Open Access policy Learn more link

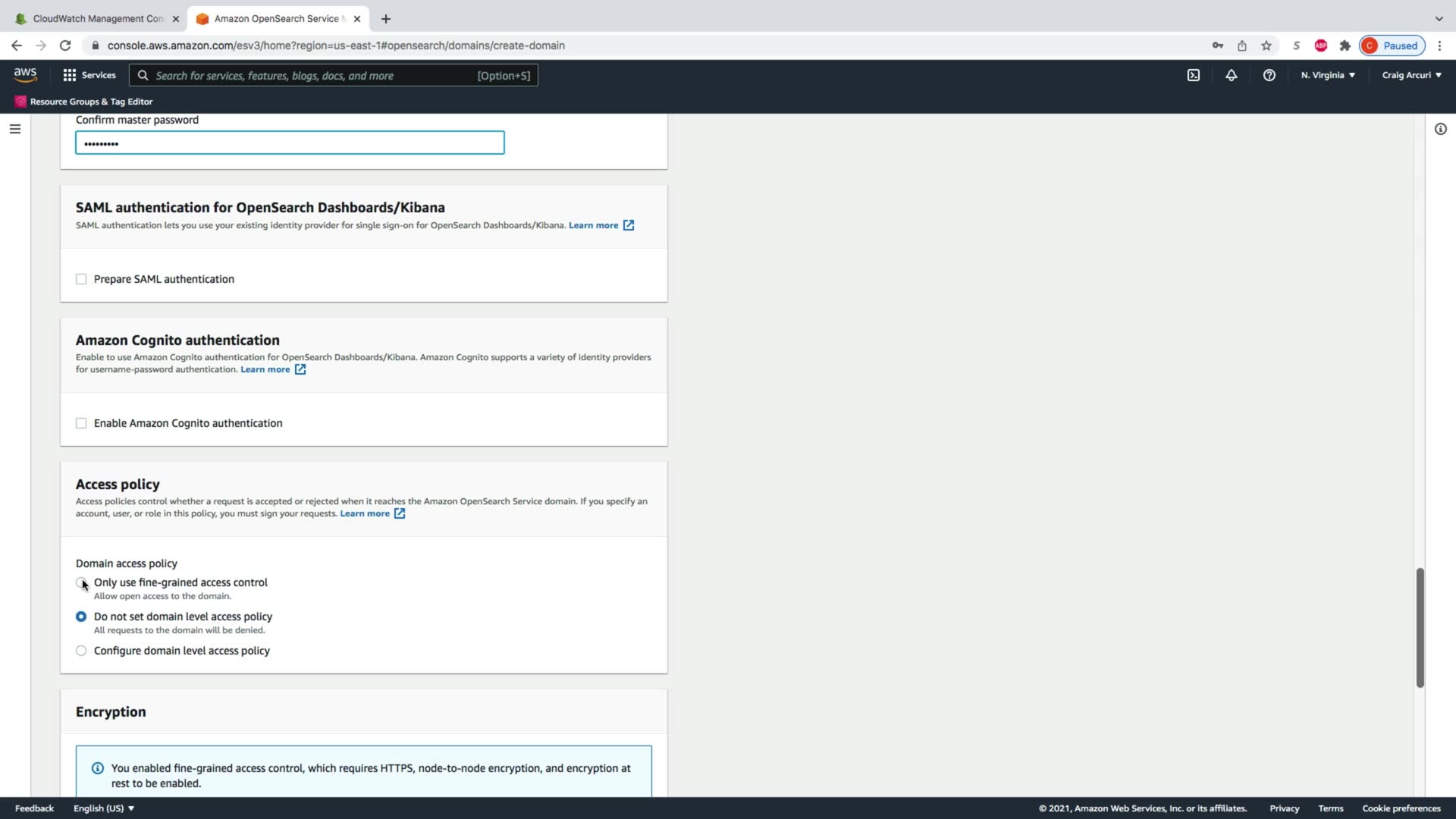365,513
